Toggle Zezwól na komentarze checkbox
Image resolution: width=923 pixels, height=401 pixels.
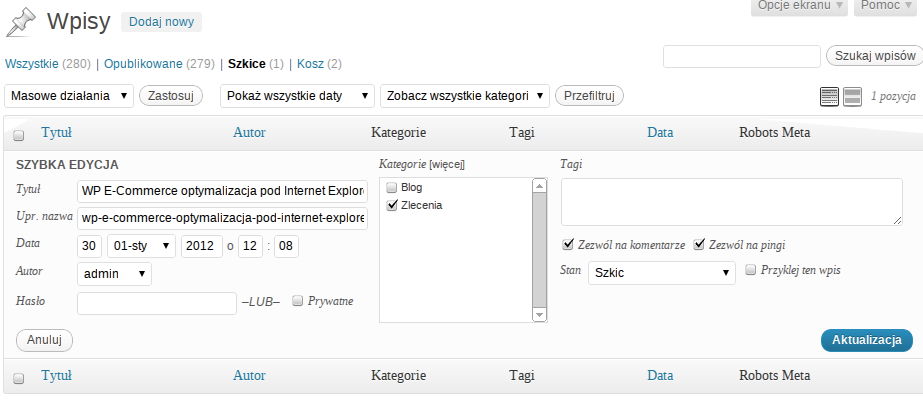568,244
